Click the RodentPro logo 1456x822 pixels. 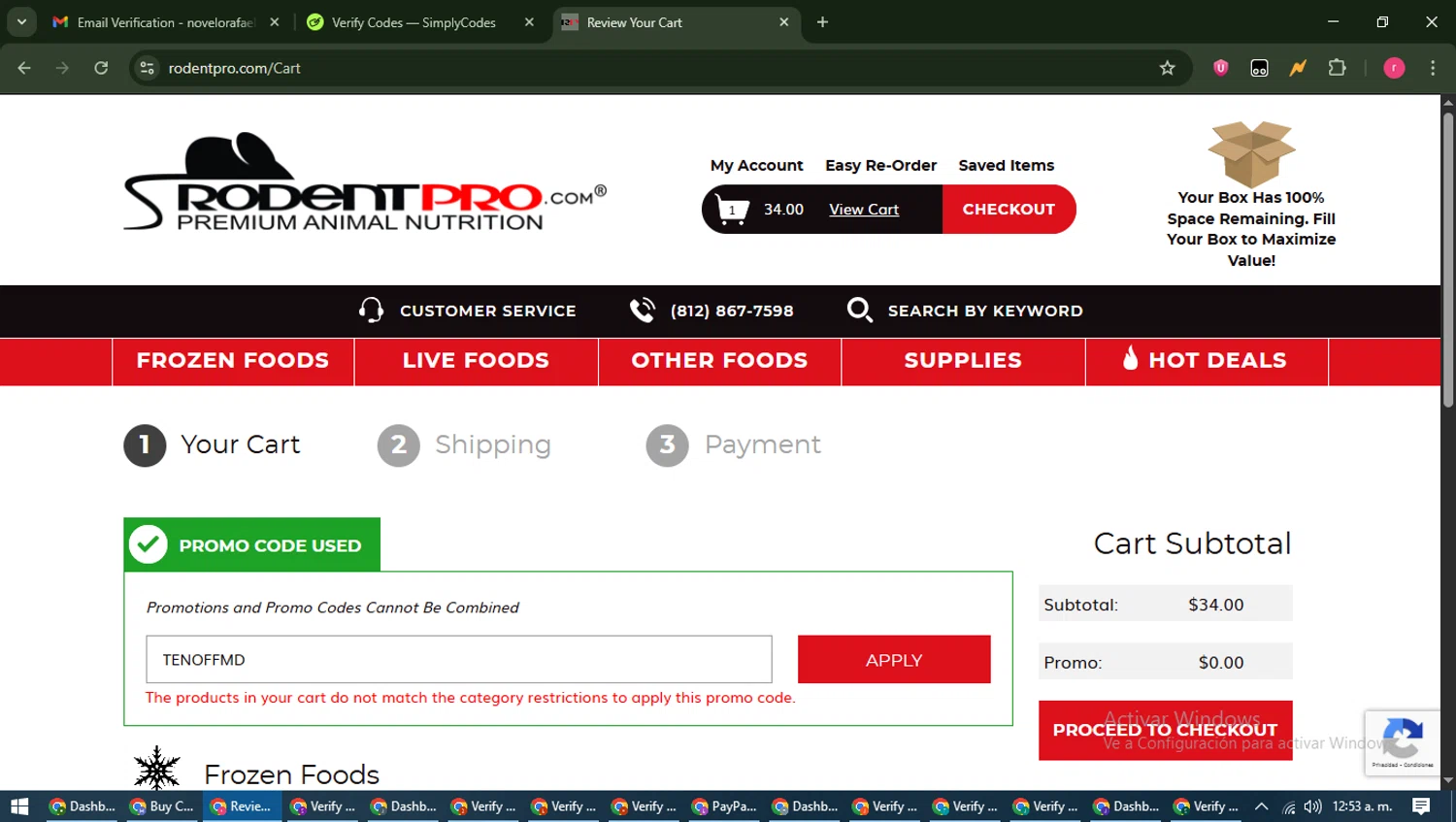(x=365, y=182)
